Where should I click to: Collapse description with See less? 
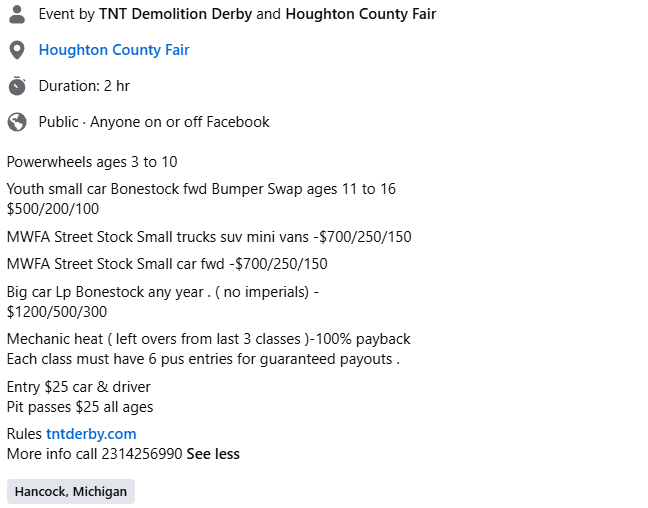(213, 454)
